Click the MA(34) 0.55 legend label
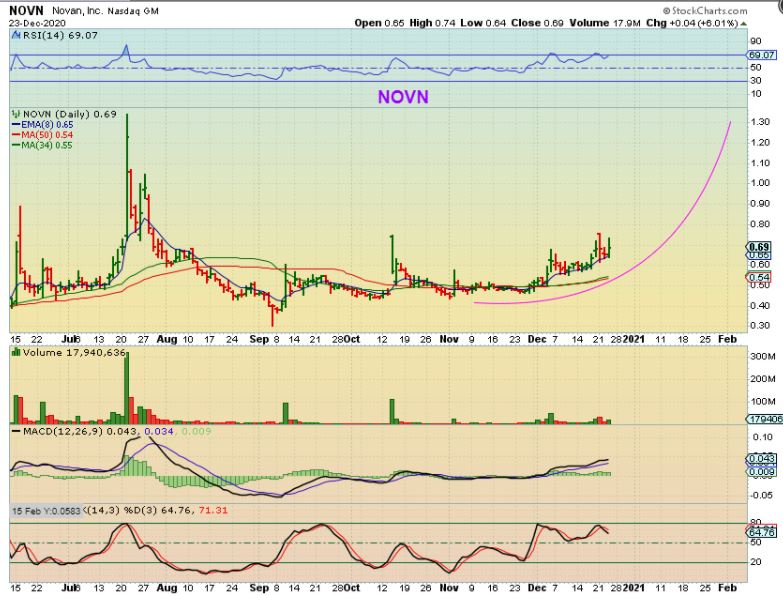 (47, 145)
